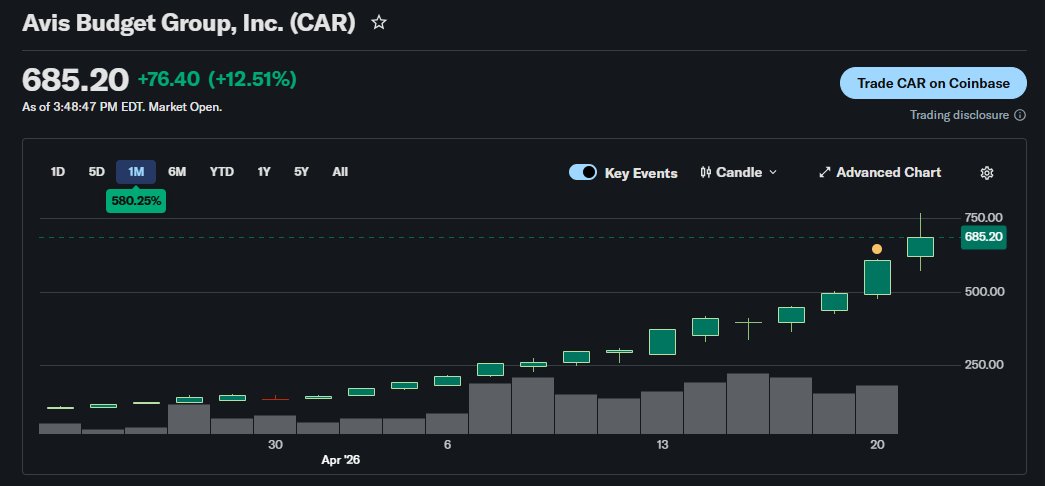
Task: Select the 5Y time range tab
Action: [301, 172]
